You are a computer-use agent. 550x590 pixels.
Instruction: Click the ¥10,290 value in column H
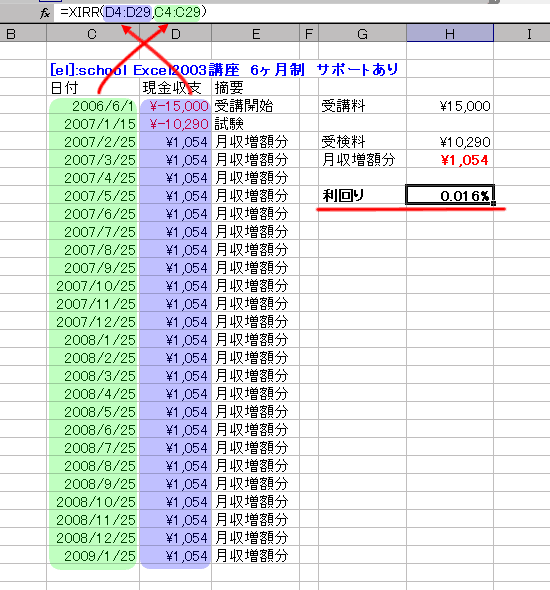tap(450, 142)
